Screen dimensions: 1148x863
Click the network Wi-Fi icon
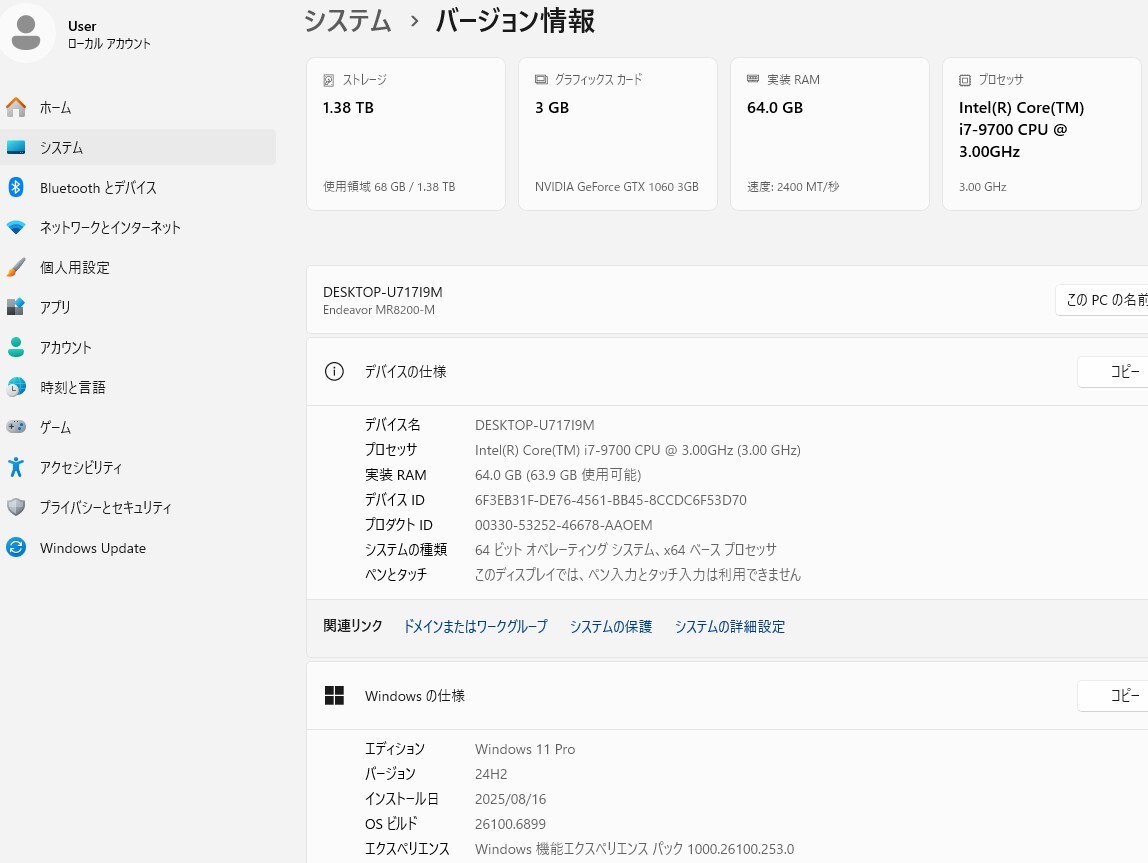coord(16,227)
